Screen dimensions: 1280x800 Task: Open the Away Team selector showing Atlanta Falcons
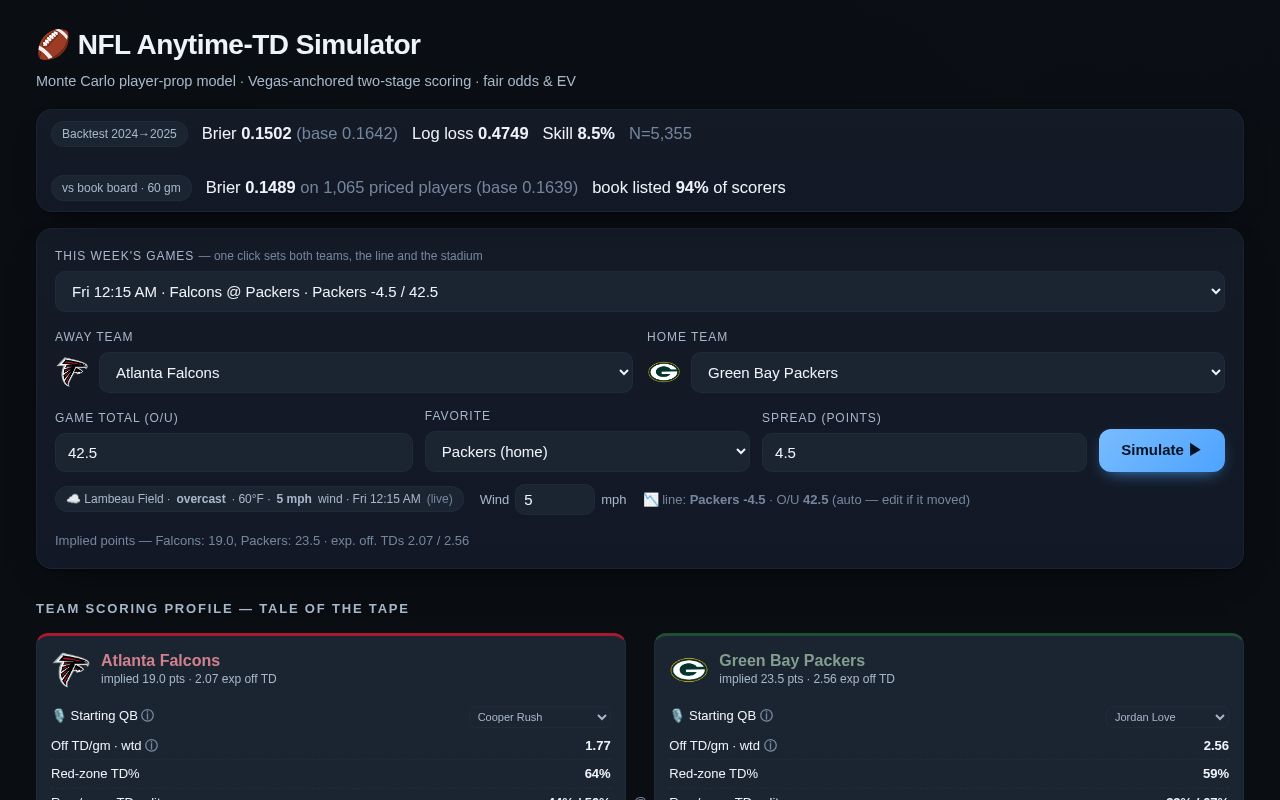(x=366, y=372)
